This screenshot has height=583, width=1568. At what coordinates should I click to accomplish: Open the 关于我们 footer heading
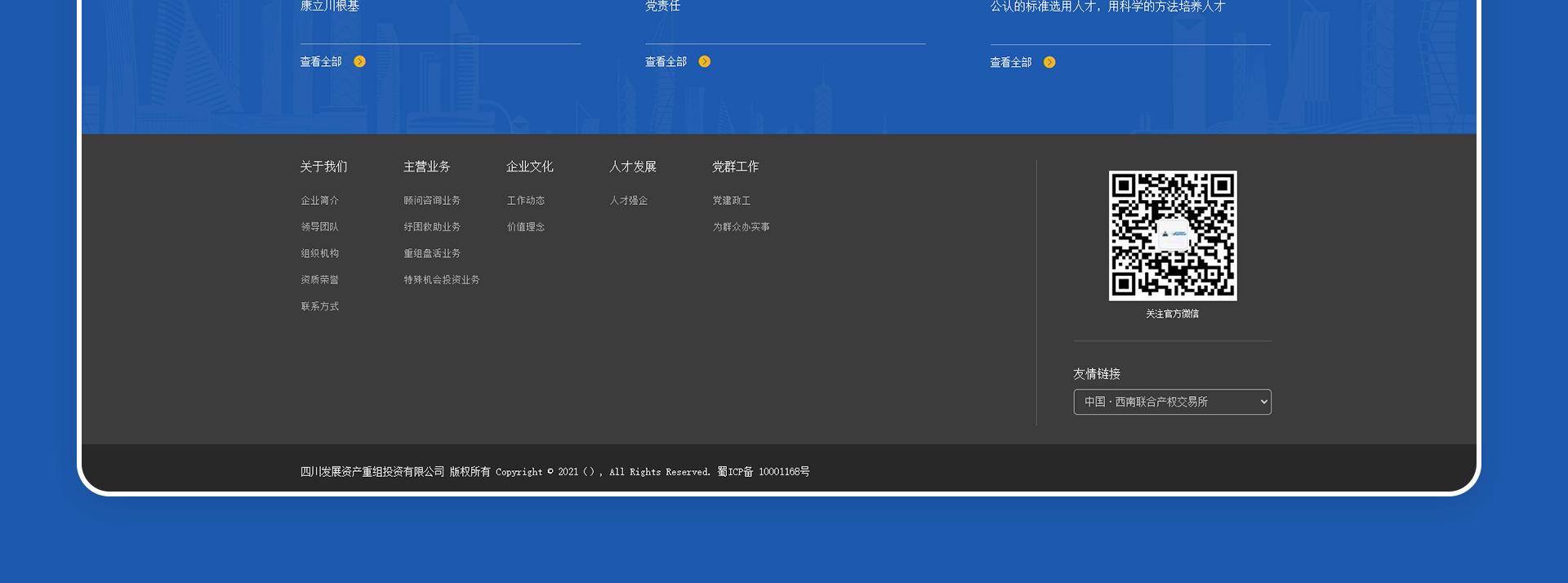coord(323,167)
